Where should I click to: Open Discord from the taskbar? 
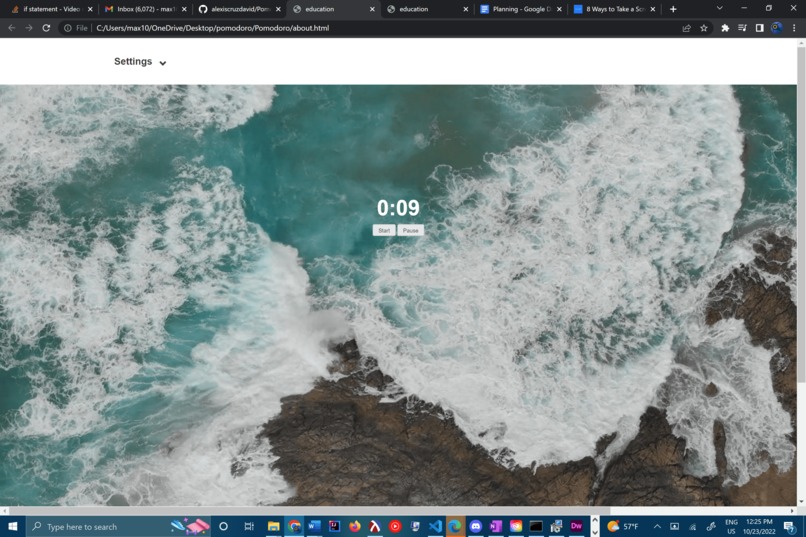point(475,526)
